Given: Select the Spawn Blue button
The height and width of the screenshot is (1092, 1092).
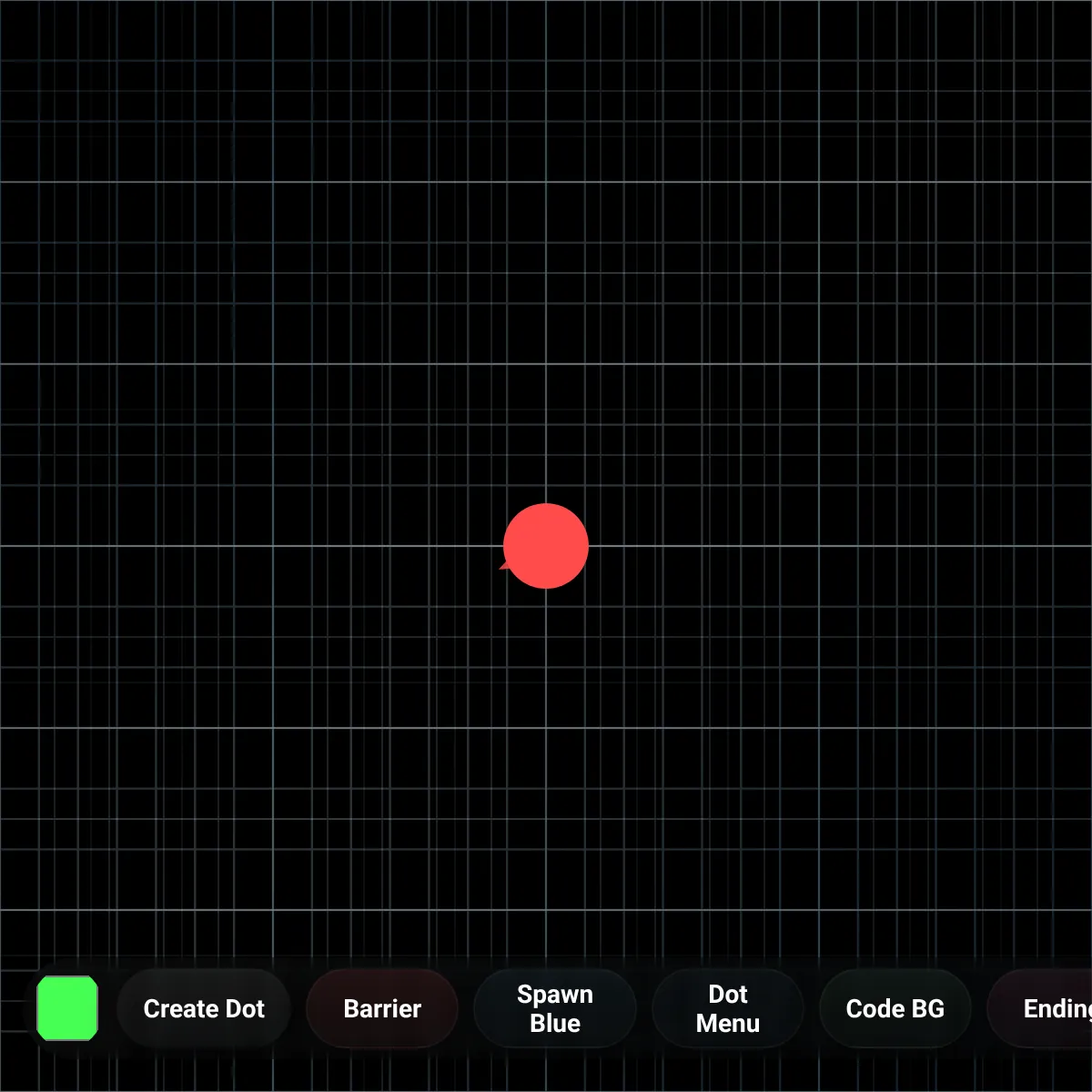Looking at the screenshot, I should (554, 1008).
